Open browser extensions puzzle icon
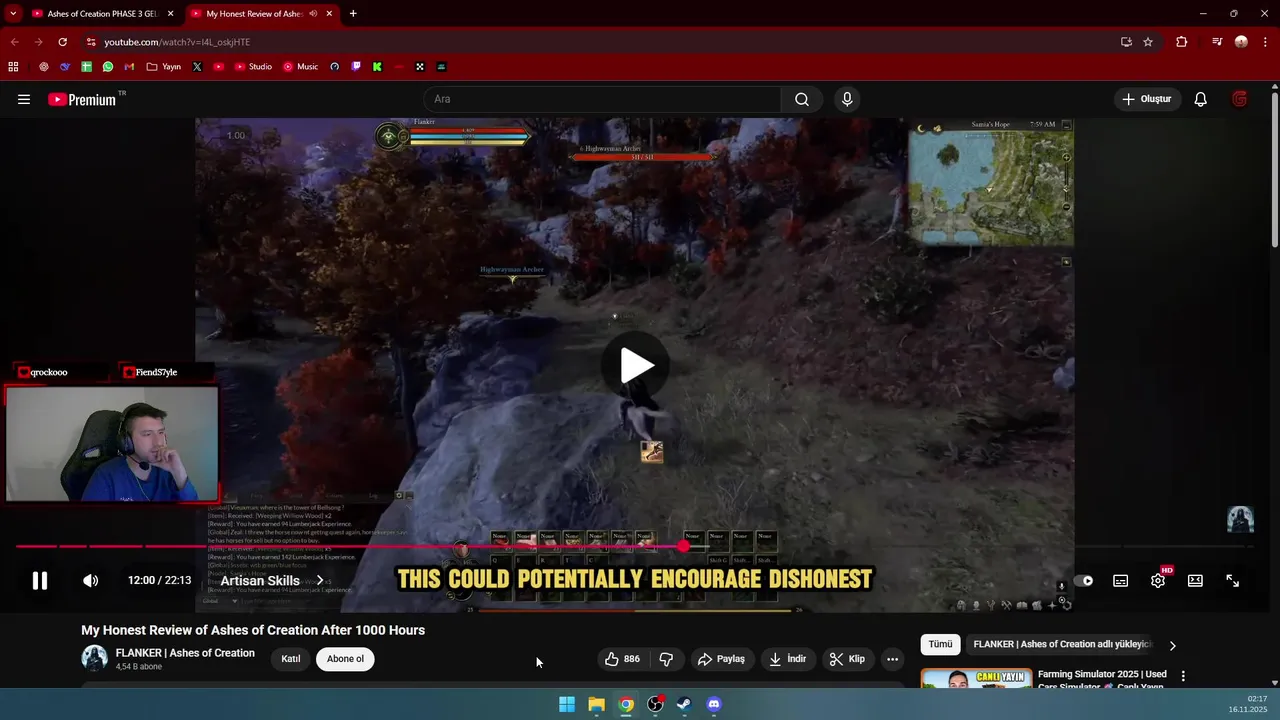1280x720 pixels. point(1182,42)
